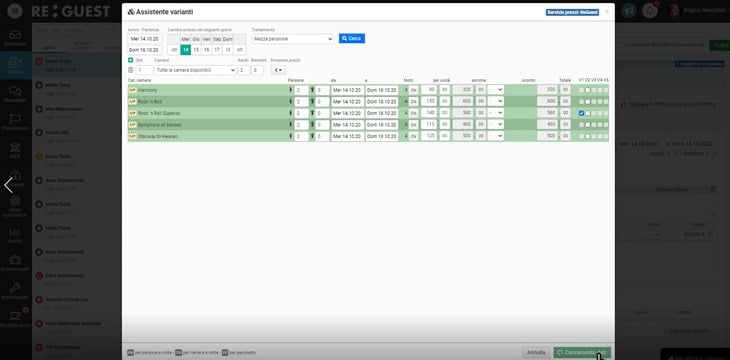Click the Annulla button in the dialog footer
The width and height of the screenshot is (730, 360).
tap(536, 353)
